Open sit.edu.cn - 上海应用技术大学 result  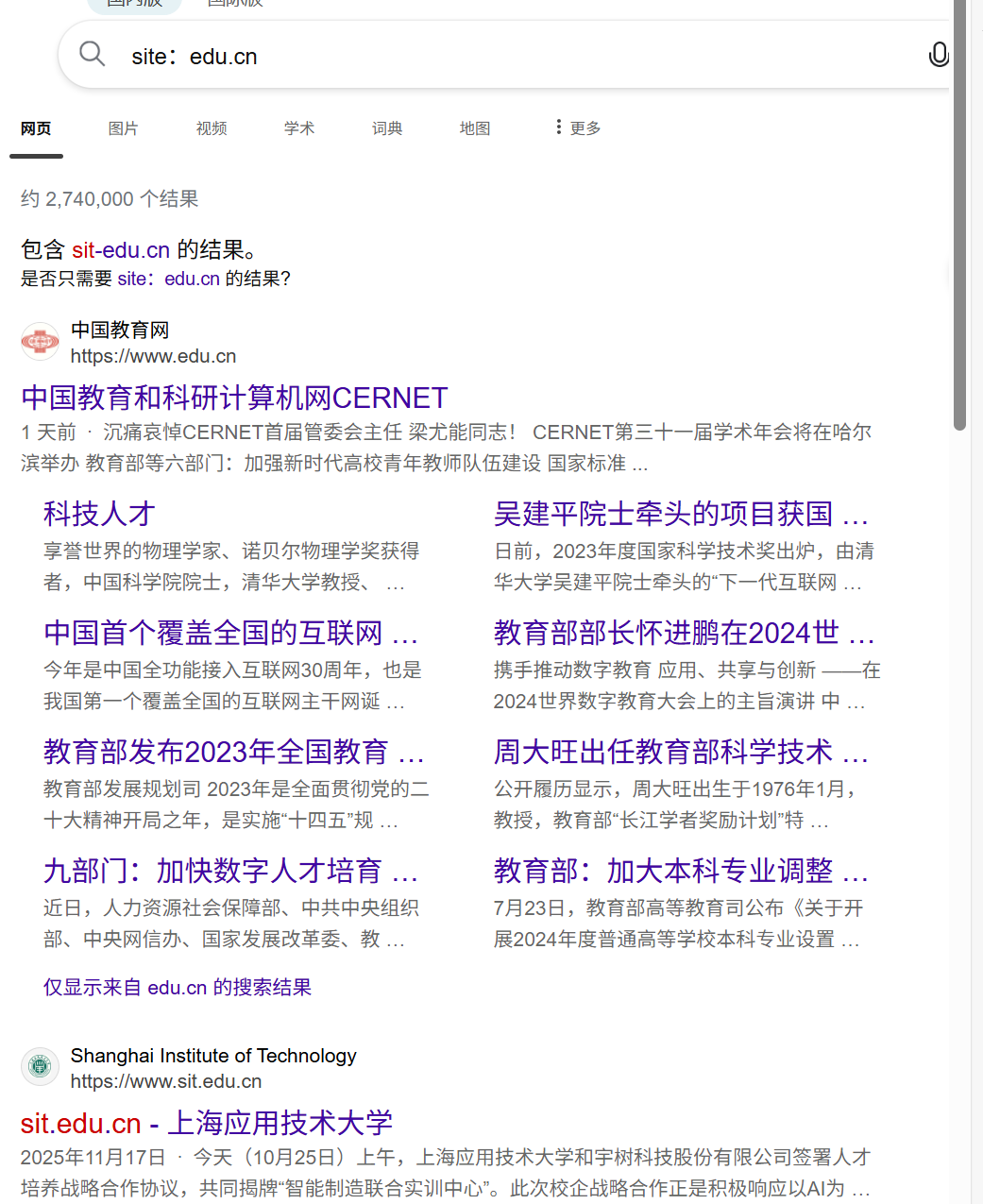coord(207,1123)
